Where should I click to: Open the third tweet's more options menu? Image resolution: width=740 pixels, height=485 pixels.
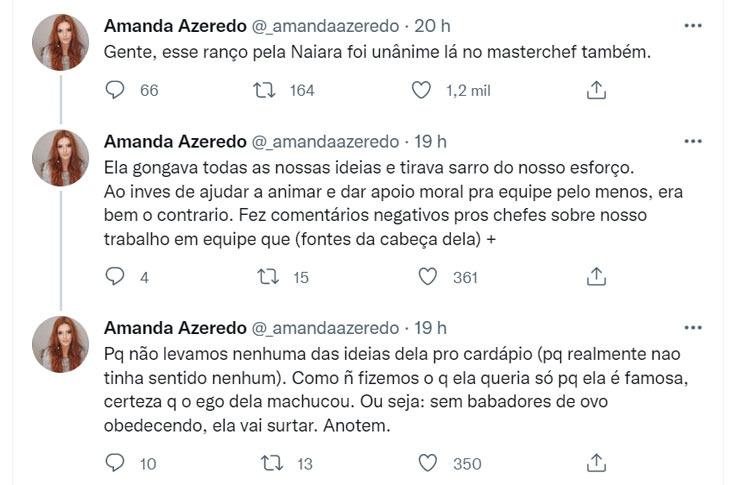pos(692,328)
